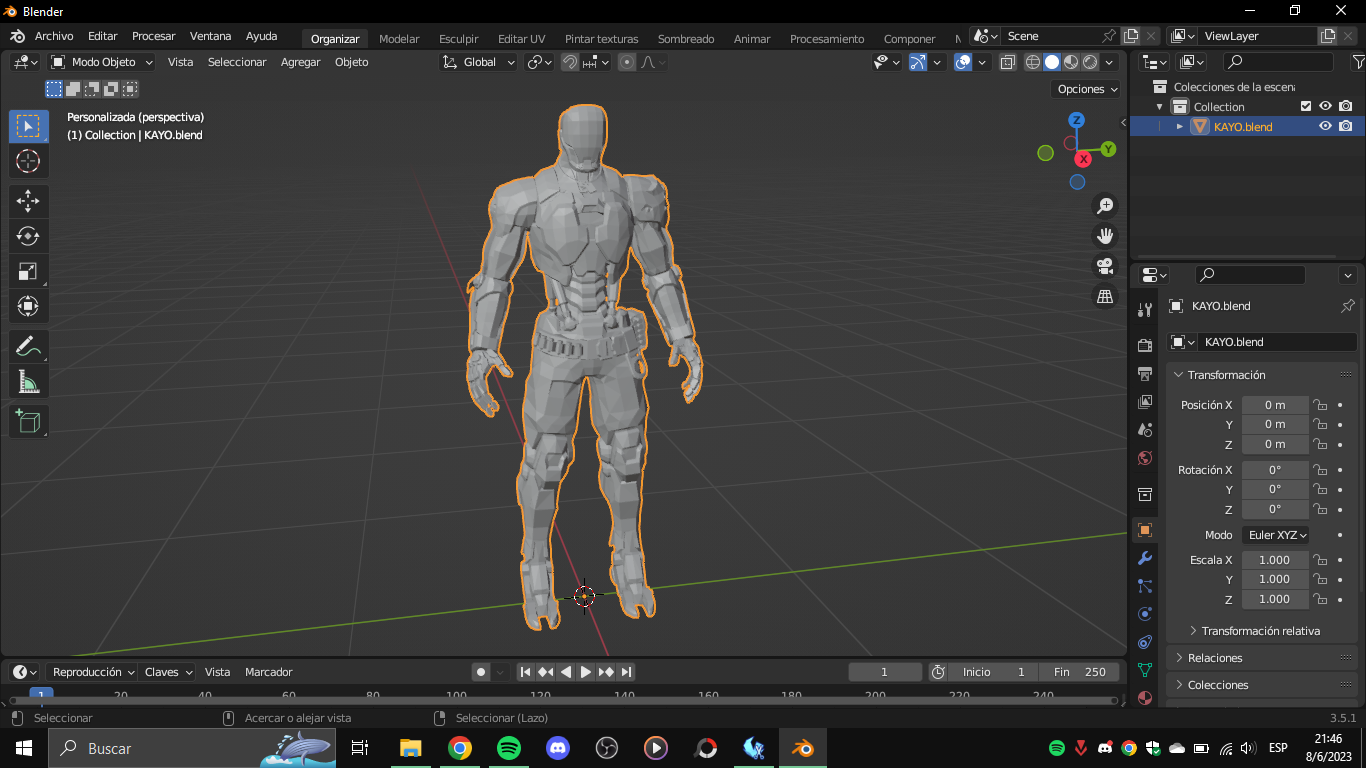The width and height of the screenshot is (1366, 768).
Task: Open the Opciones dropdown
Action: (1087, 89)
